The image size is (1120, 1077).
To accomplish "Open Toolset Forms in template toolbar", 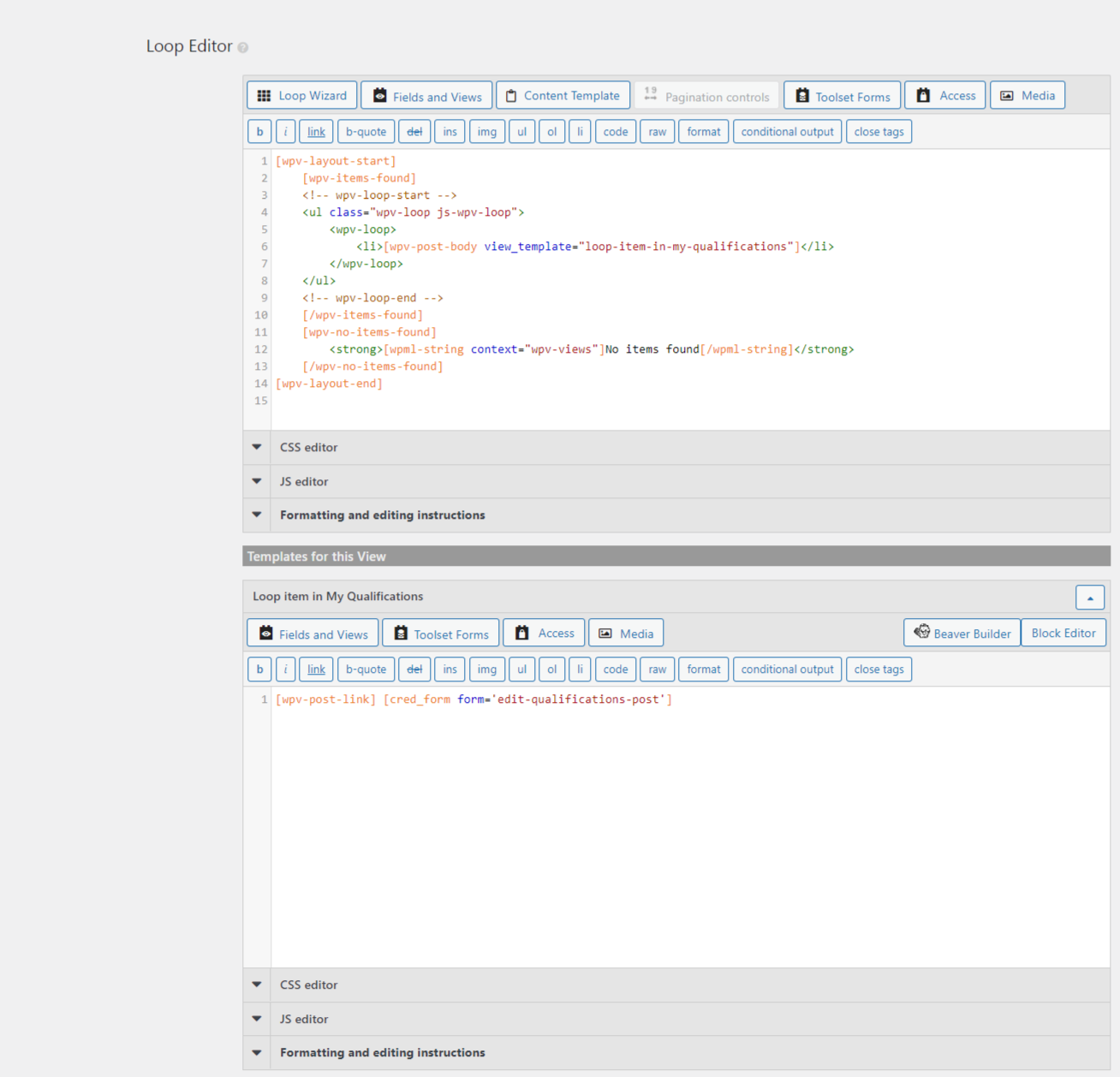I will click(441, 634).
